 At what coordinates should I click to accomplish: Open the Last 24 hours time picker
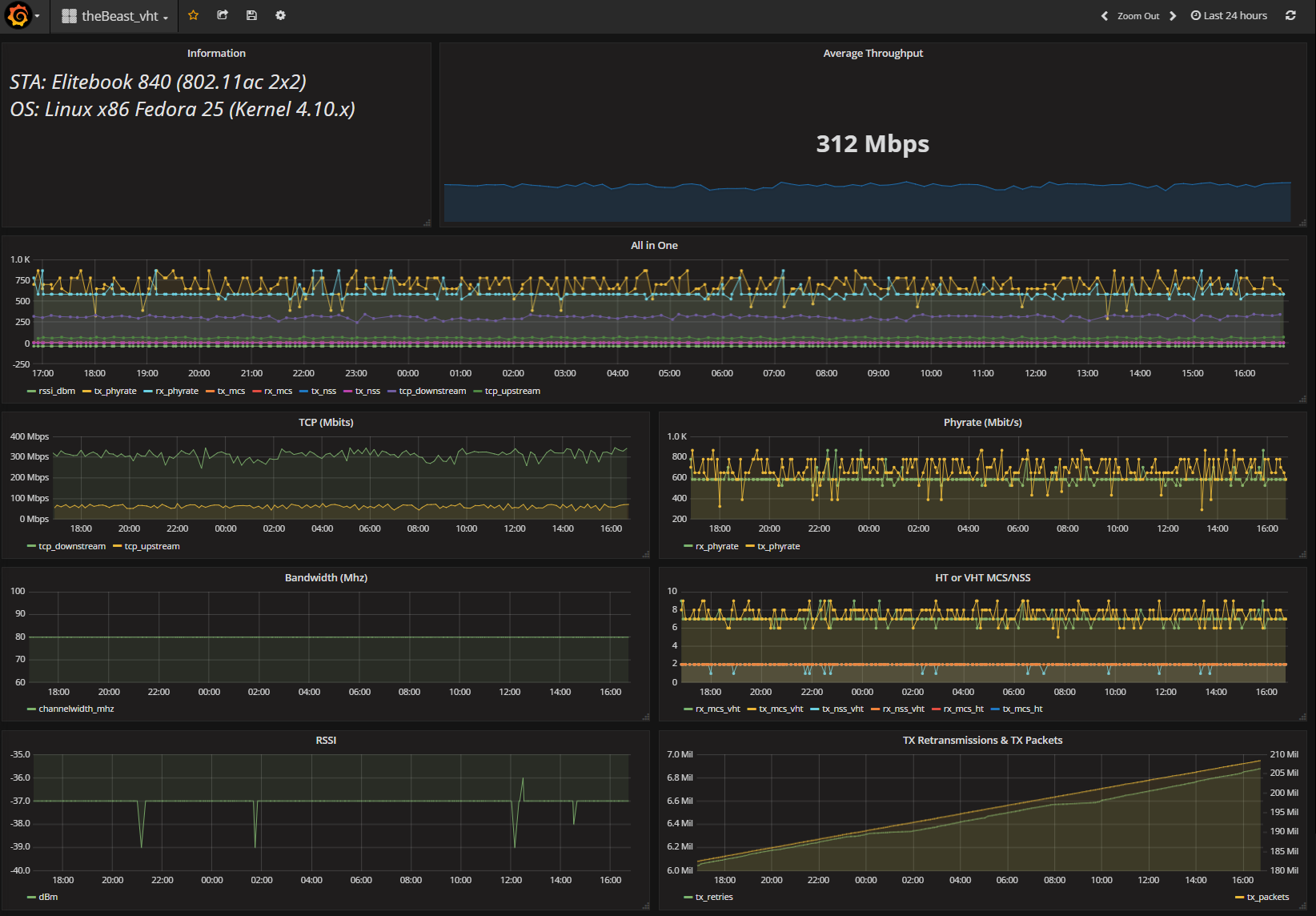tap(1229, 15)
